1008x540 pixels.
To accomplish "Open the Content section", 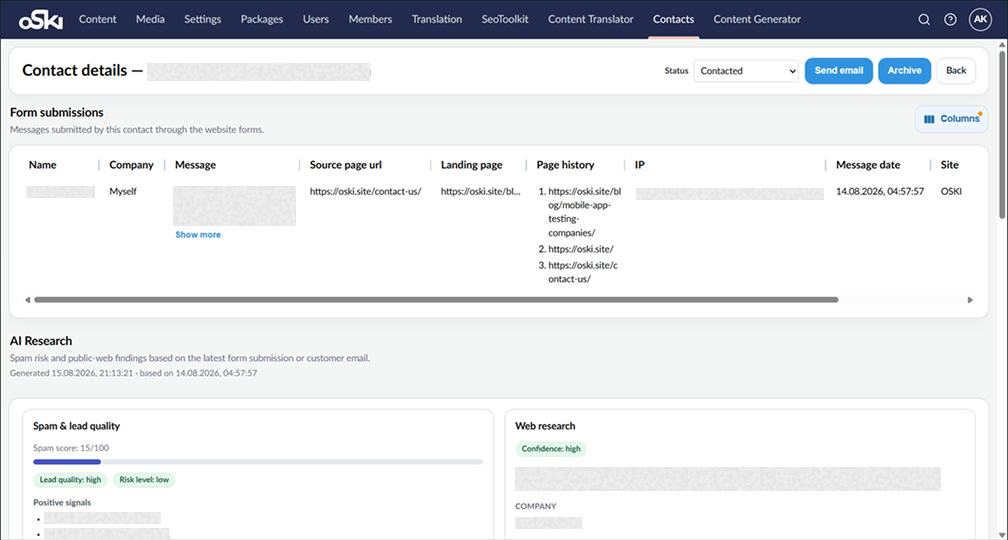I will 98,19.
